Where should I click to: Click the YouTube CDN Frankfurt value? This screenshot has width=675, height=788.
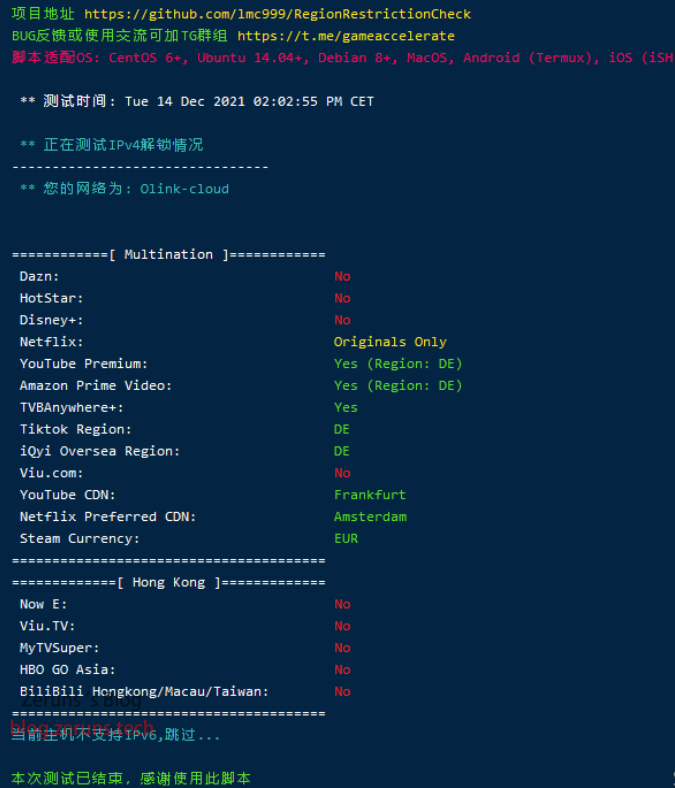tap(370, 495)
